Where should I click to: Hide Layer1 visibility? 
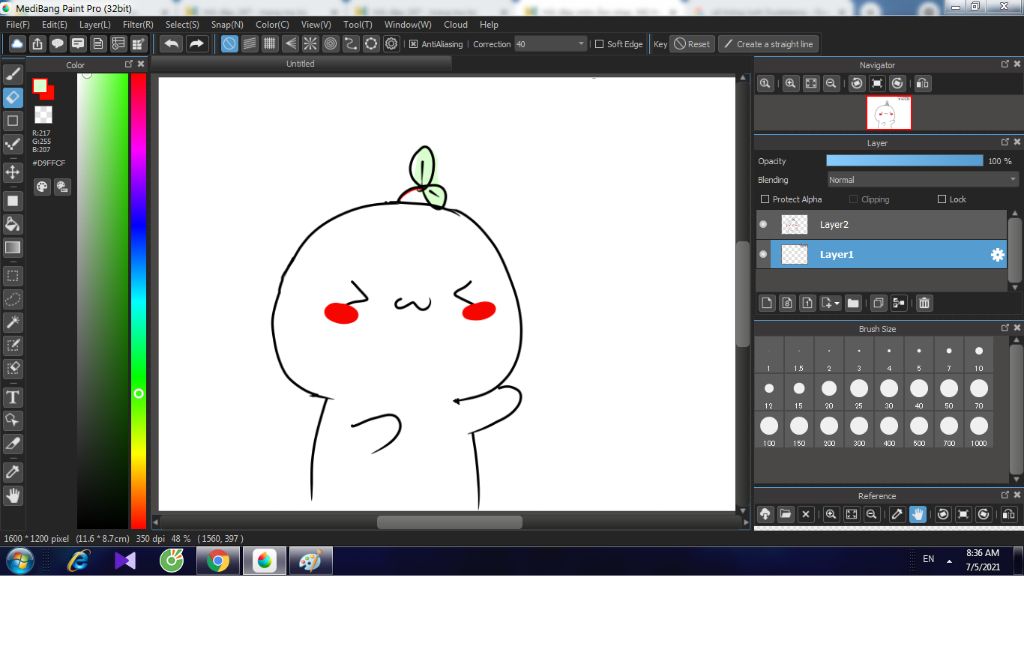tap(763, 254)
